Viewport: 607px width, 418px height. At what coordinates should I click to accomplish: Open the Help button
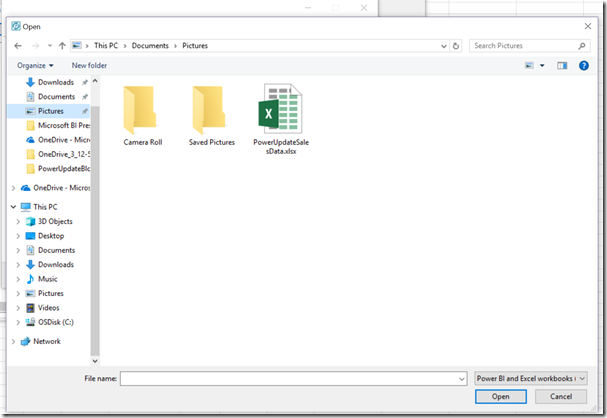(x=583, y=65)
